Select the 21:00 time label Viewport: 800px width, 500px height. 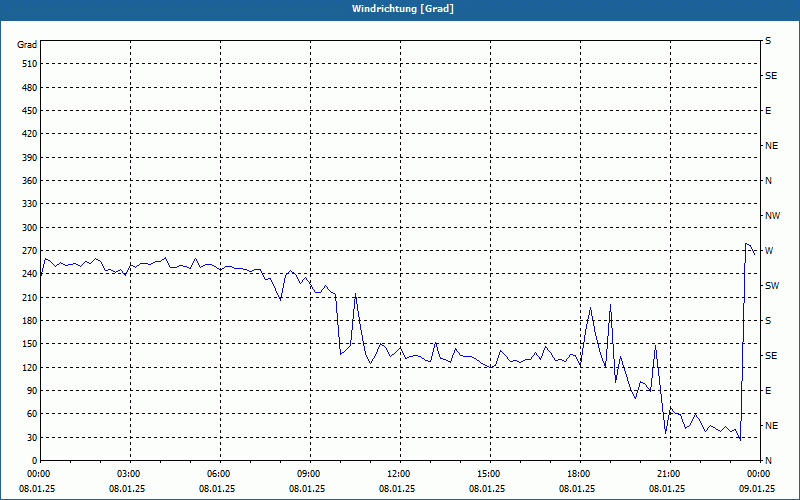[x=670, y=474]
